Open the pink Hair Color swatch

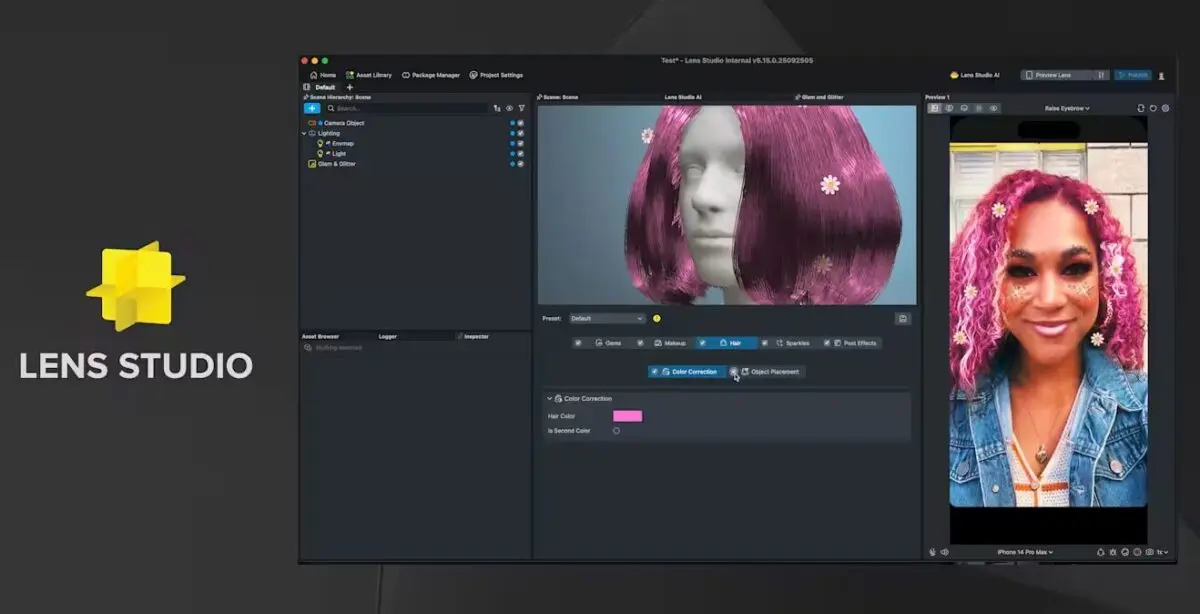(x=628, y=416)
